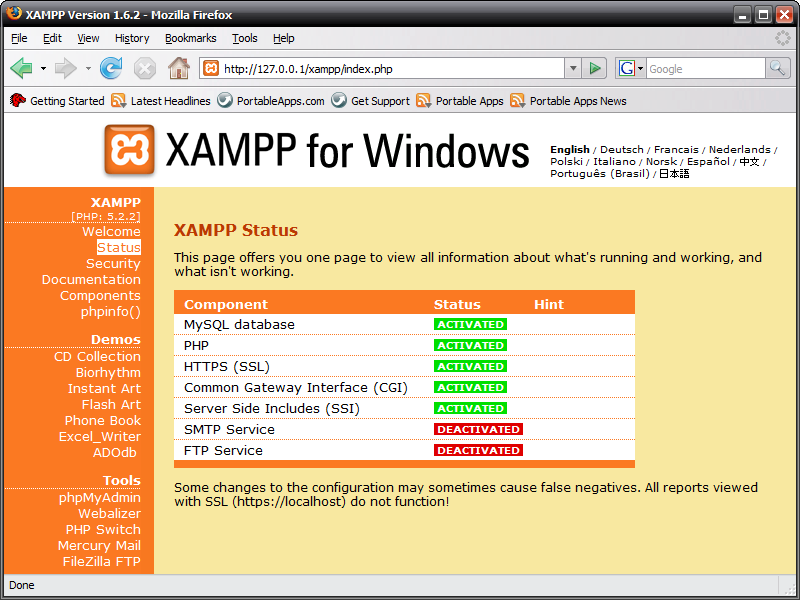Click inside the Google search input field
This screenshot has width=800, height=600.
[x=700, y=68]
